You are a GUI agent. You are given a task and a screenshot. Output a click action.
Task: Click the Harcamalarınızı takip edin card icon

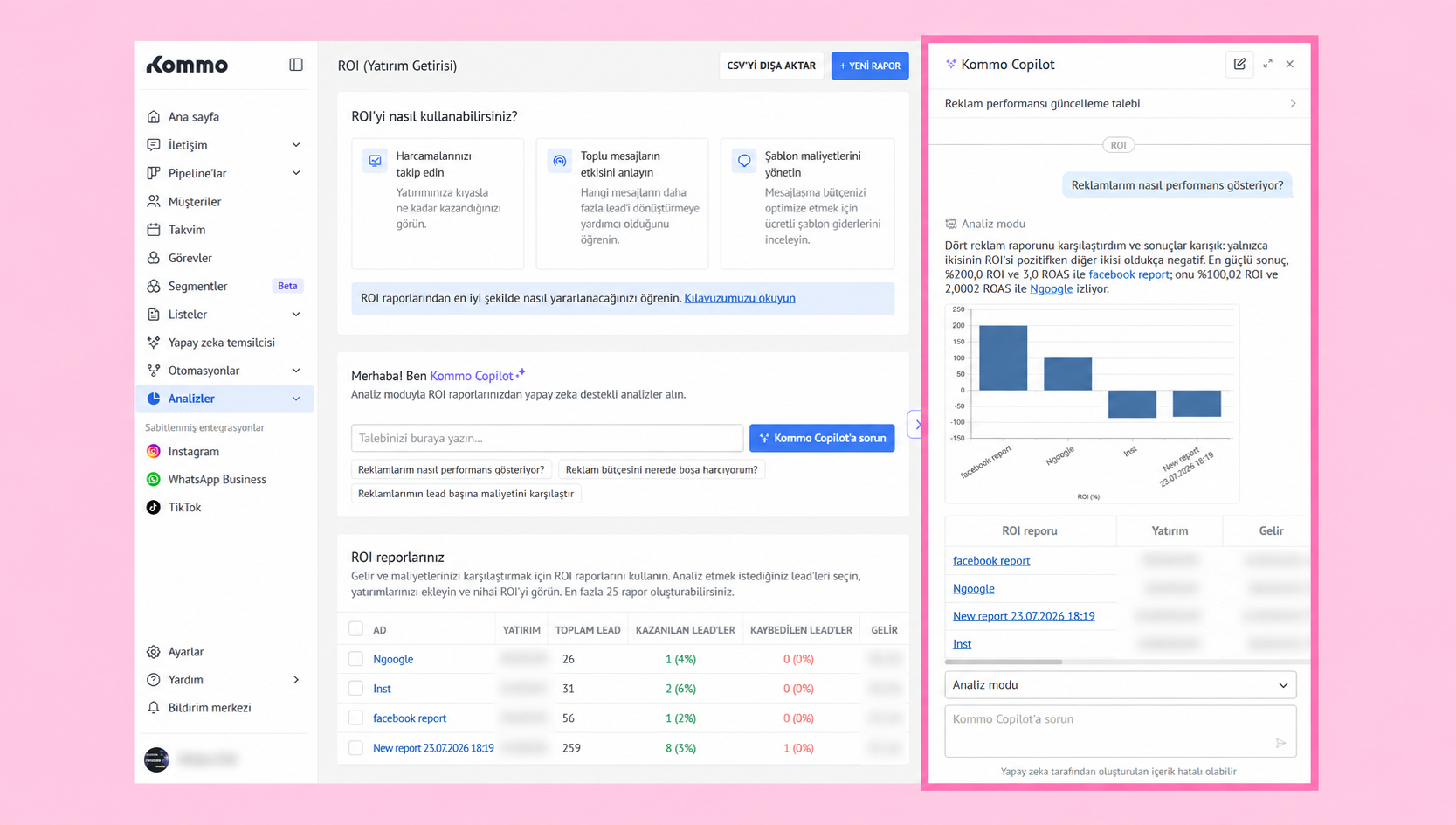(375, 161)
